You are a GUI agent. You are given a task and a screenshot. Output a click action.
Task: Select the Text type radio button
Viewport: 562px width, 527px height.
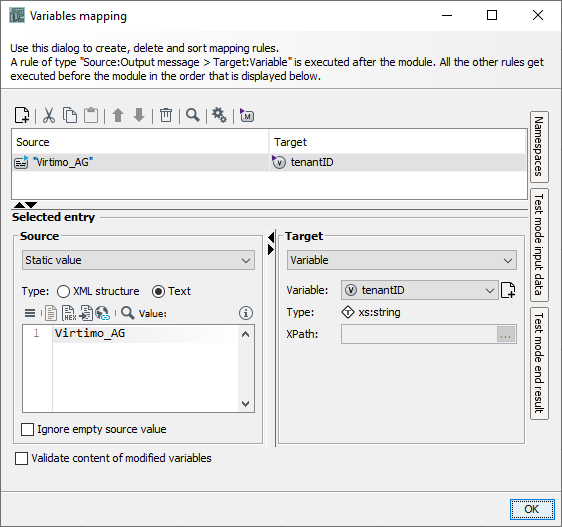click(158, 291)
